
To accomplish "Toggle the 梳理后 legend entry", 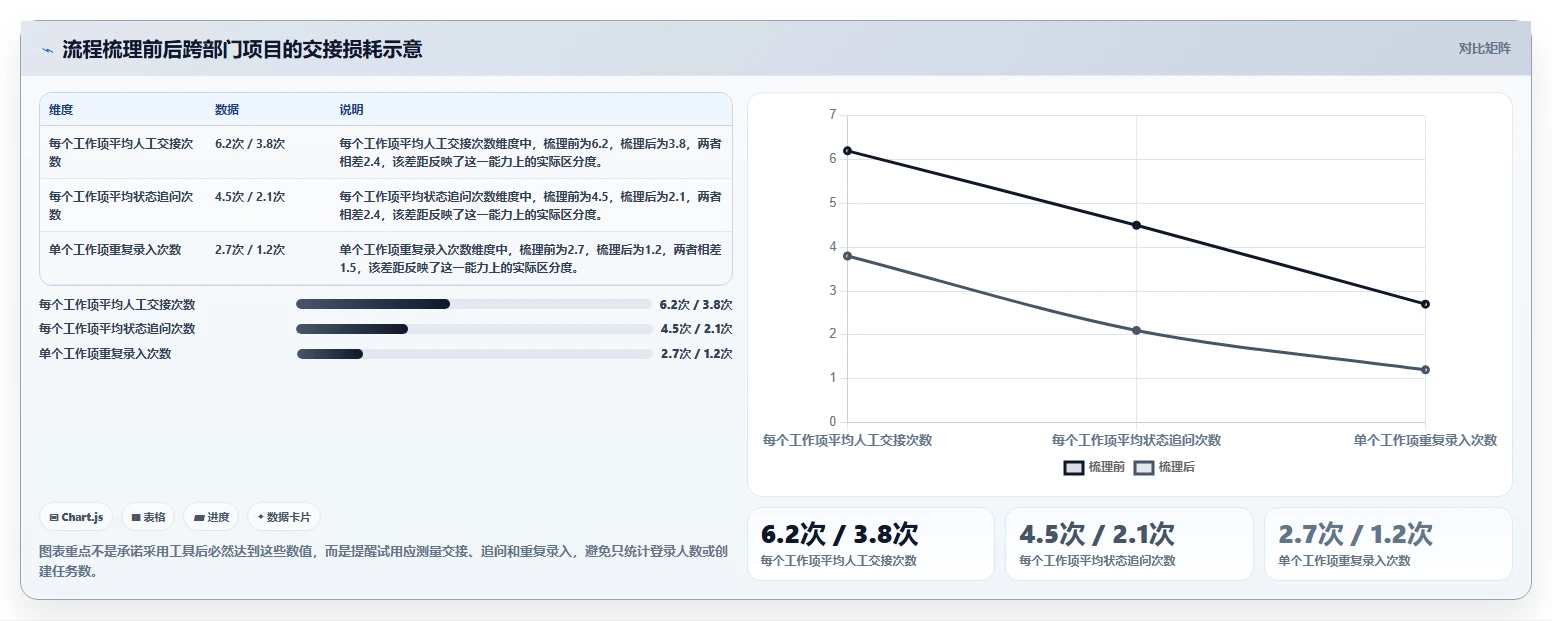I will click(1164, 467).
